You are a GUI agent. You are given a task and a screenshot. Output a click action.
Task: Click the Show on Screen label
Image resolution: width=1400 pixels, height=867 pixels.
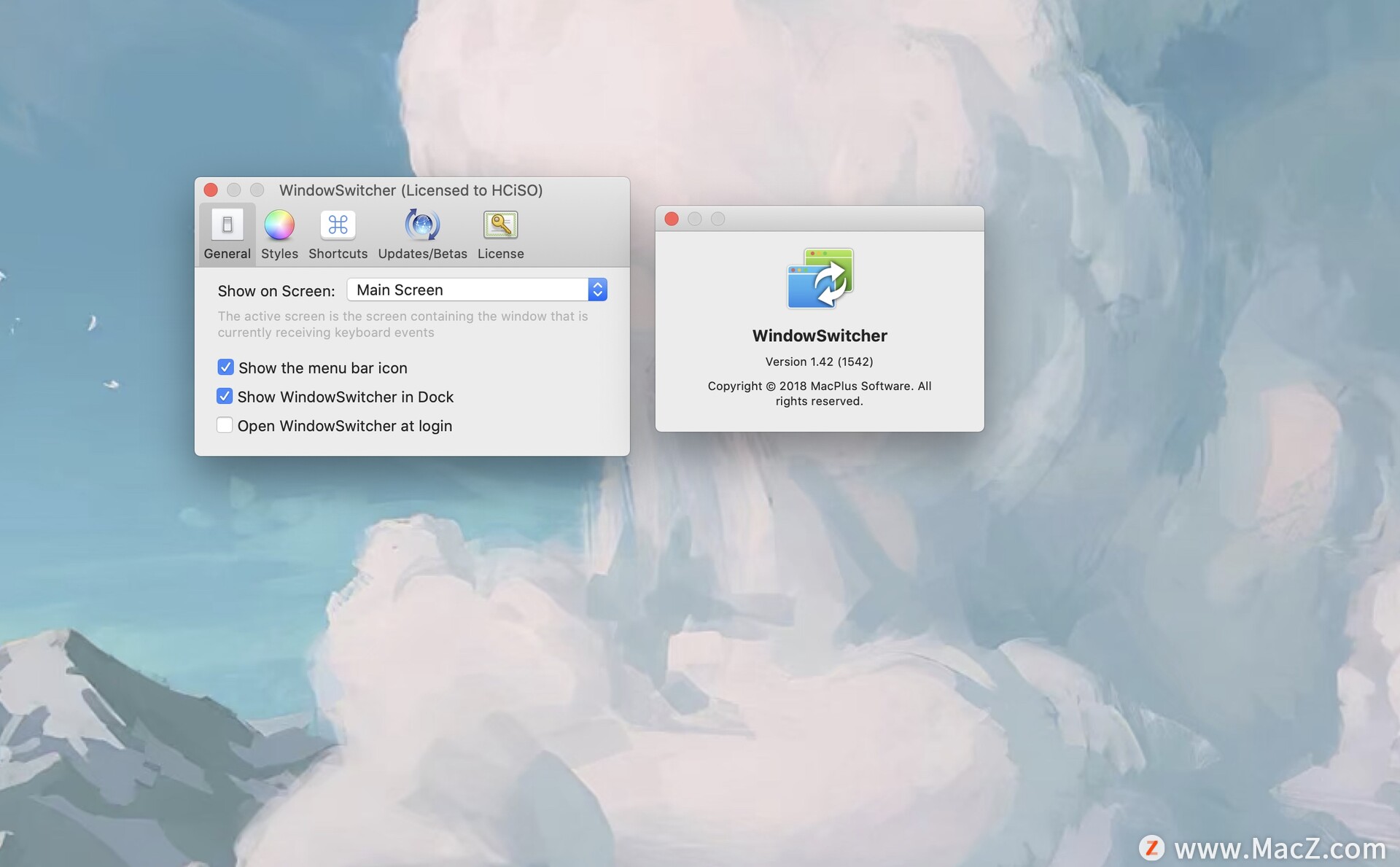(x=276, y=291)
